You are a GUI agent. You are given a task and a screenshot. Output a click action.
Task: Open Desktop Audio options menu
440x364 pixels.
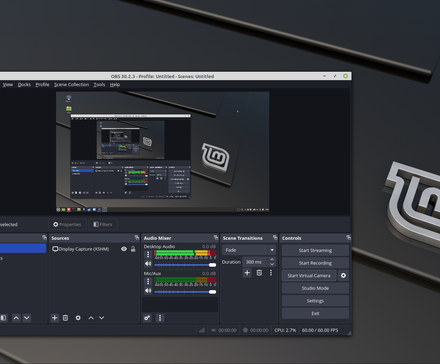(148, 254)
